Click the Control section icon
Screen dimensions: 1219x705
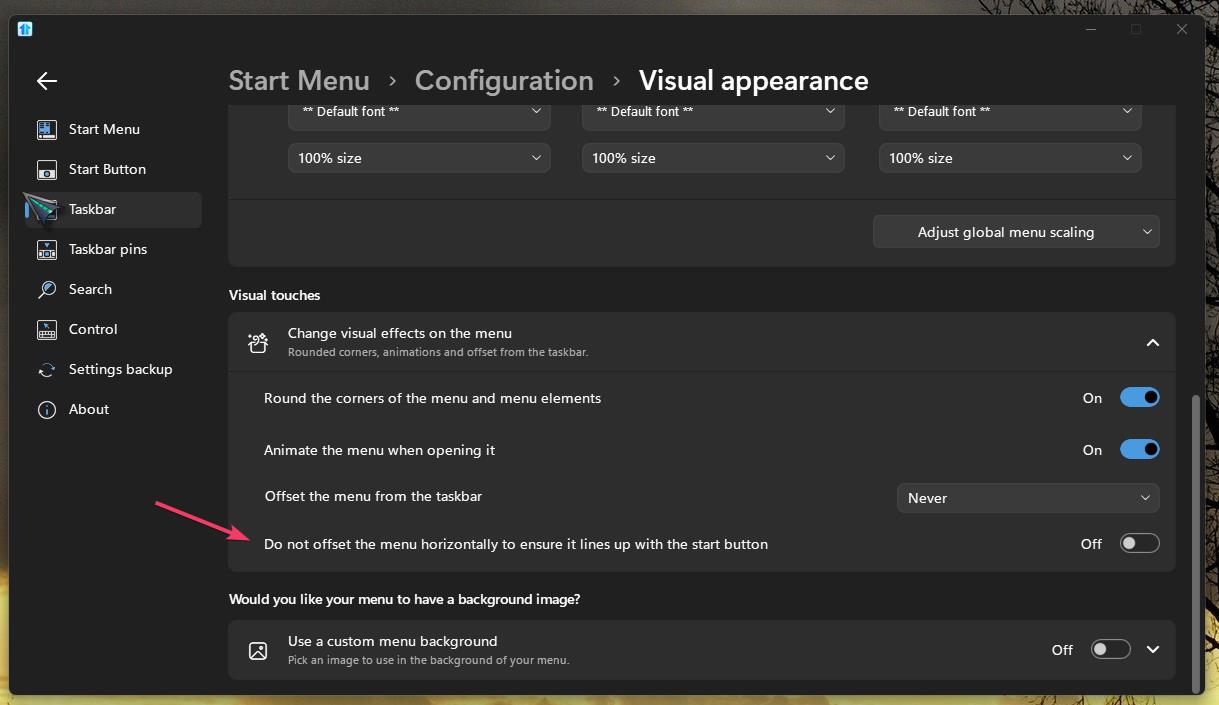point(47,330)
